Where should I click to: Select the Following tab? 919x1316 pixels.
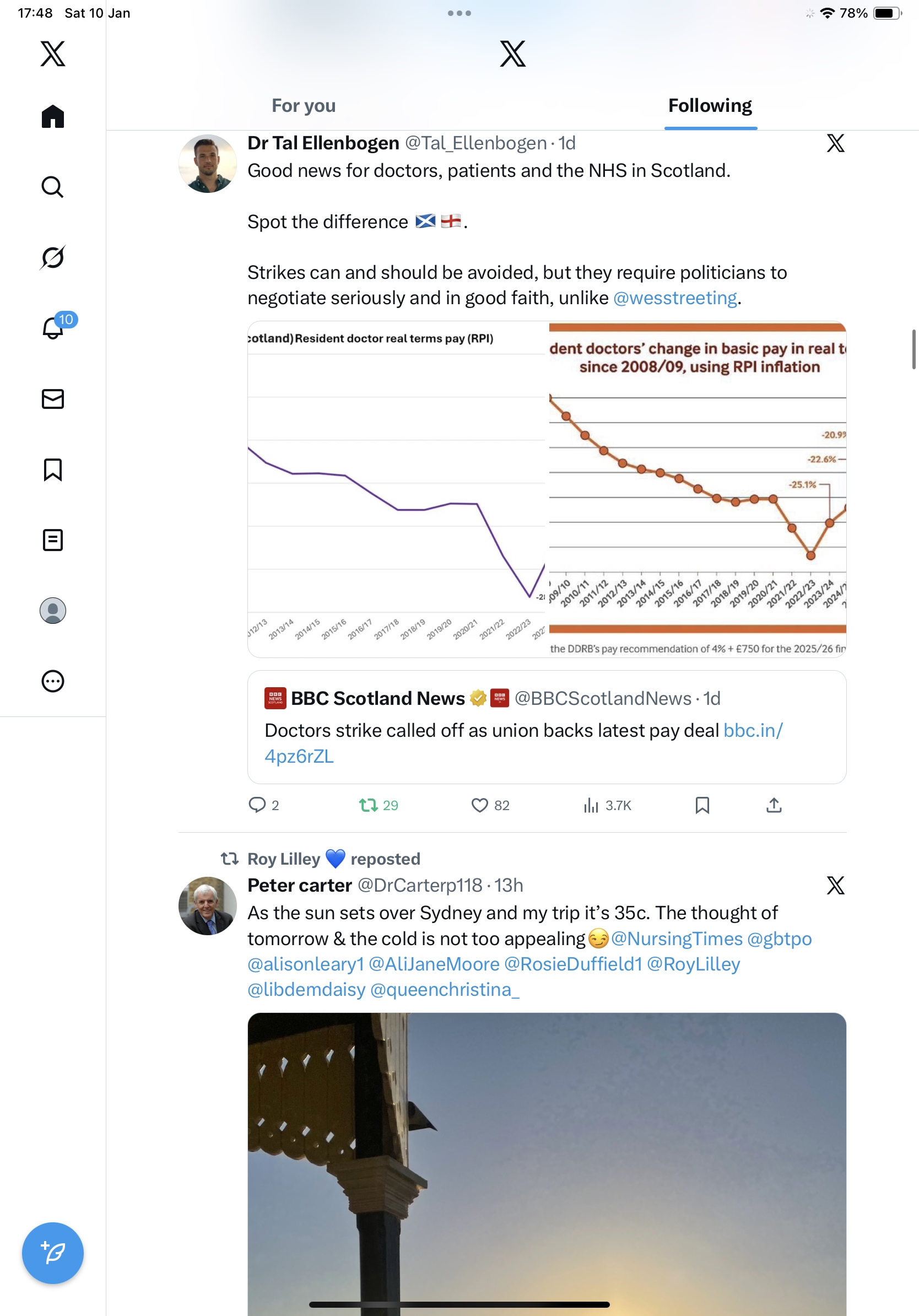pyautogui.click(x=710, y=106)
